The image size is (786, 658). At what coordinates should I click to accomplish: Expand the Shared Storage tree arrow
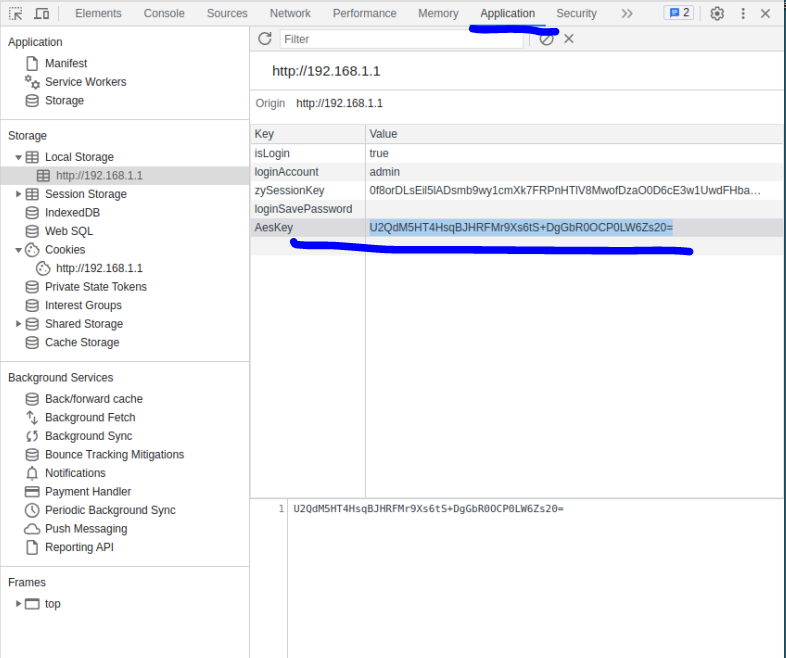pyautogui.click(x=18, y=324)
